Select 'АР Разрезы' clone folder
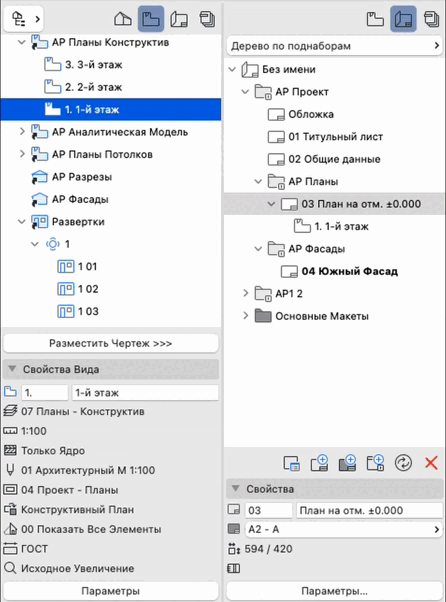 click(82, 177)
